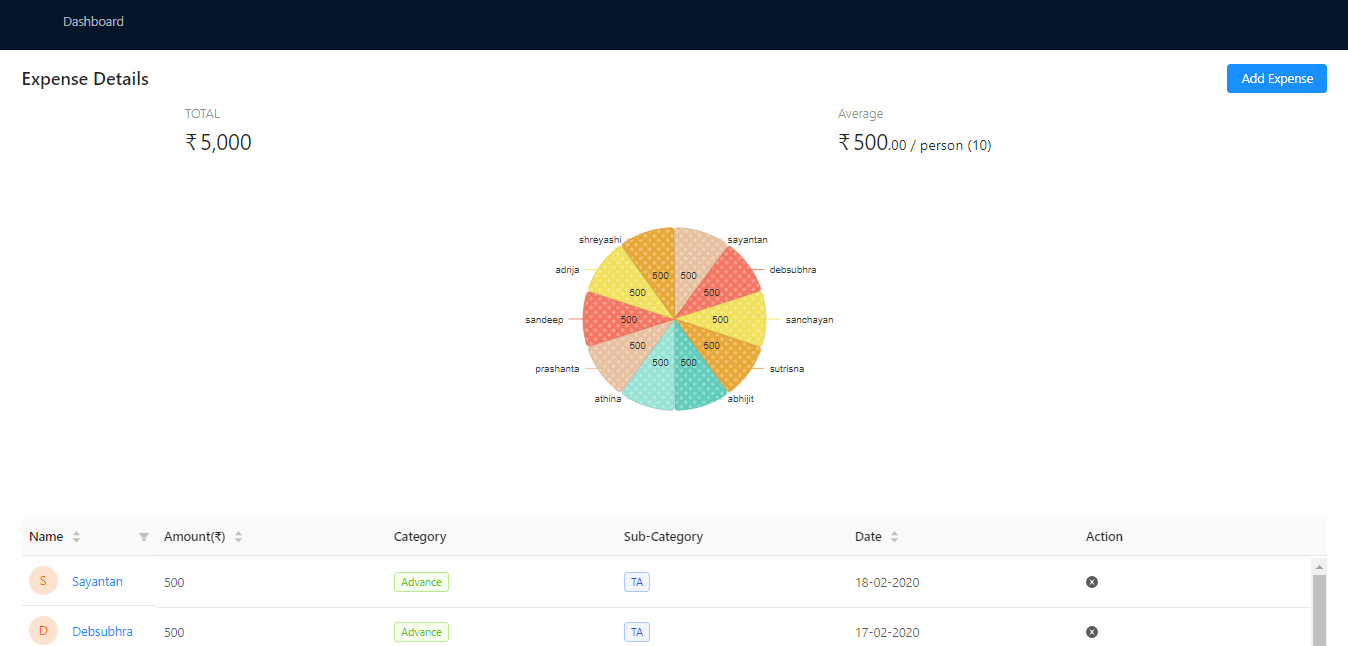This screenshot has height=646, width=1348.
Task: Click Advance tag in Sayantan row
Action: point(421,582)
